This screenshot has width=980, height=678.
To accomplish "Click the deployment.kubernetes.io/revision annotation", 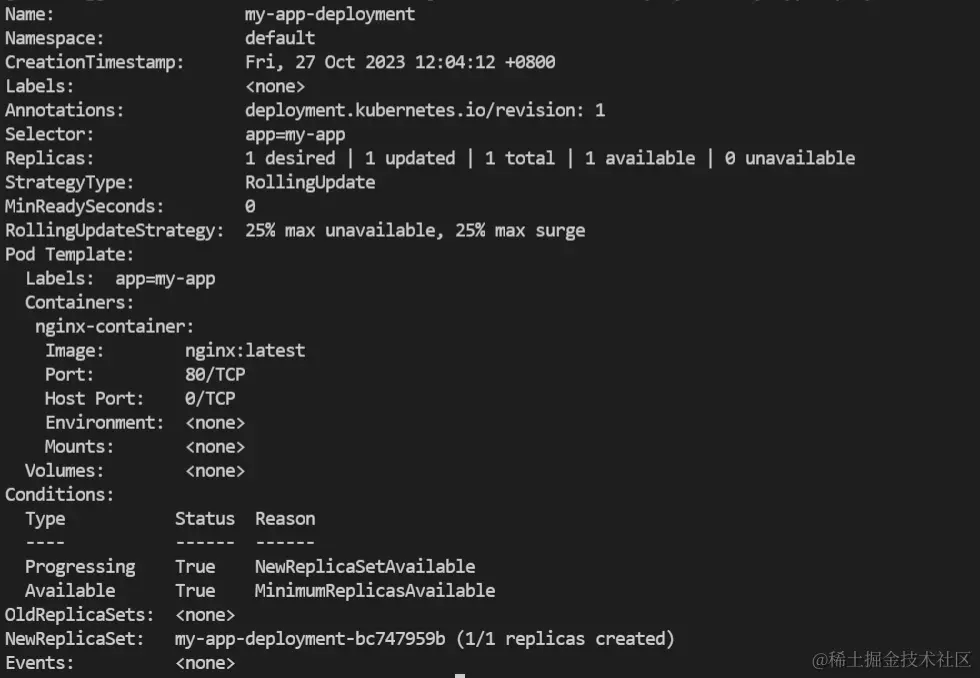I will click(x=425, y=110).
